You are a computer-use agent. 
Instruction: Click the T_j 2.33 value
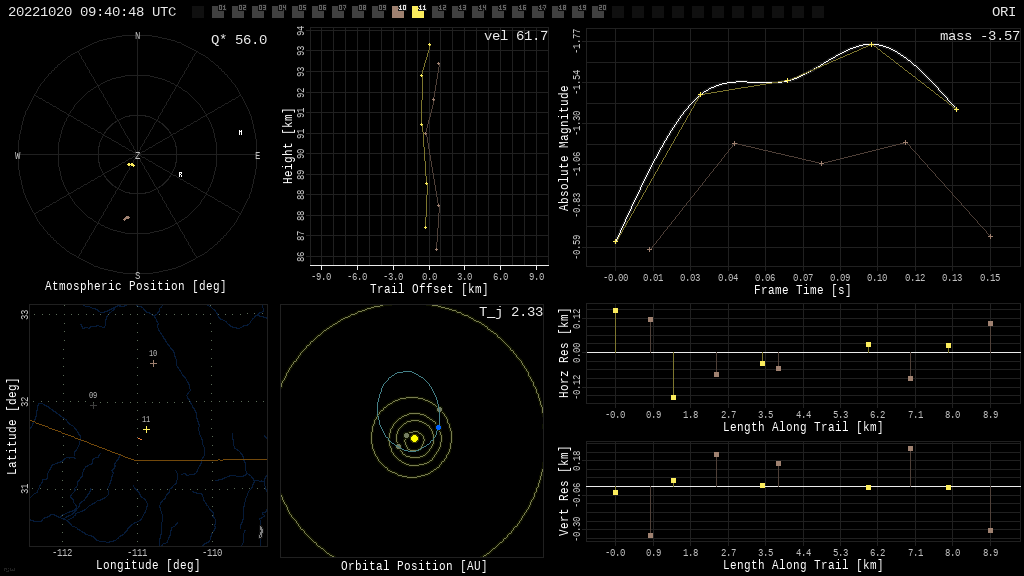click(x=510, y=312)
